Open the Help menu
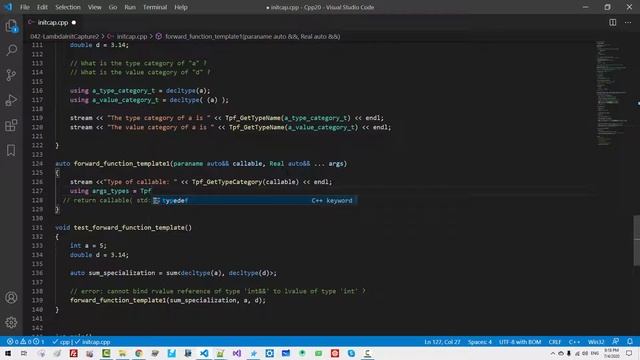 tap(181, 7)
